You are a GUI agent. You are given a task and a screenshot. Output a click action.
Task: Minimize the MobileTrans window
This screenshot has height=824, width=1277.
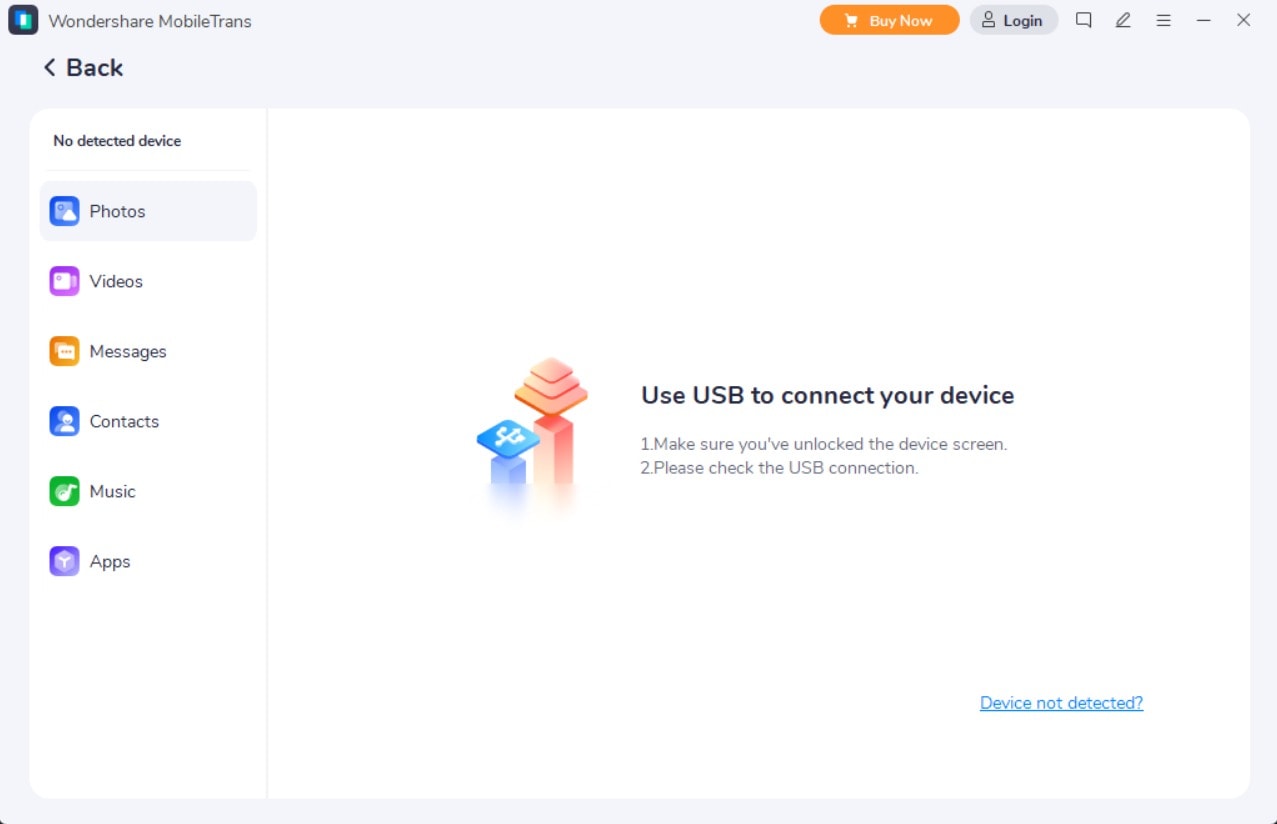point(1203,20)
